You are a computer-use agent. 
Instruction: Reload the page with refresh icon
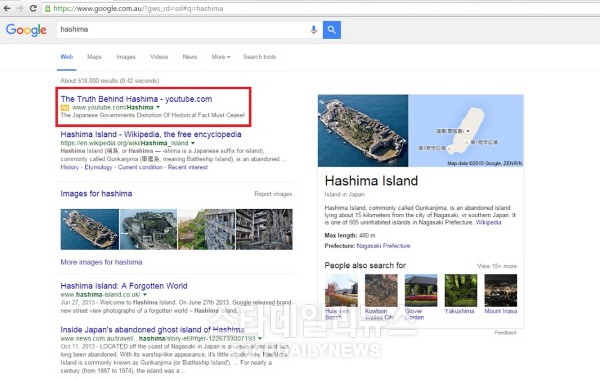[33, 8]
